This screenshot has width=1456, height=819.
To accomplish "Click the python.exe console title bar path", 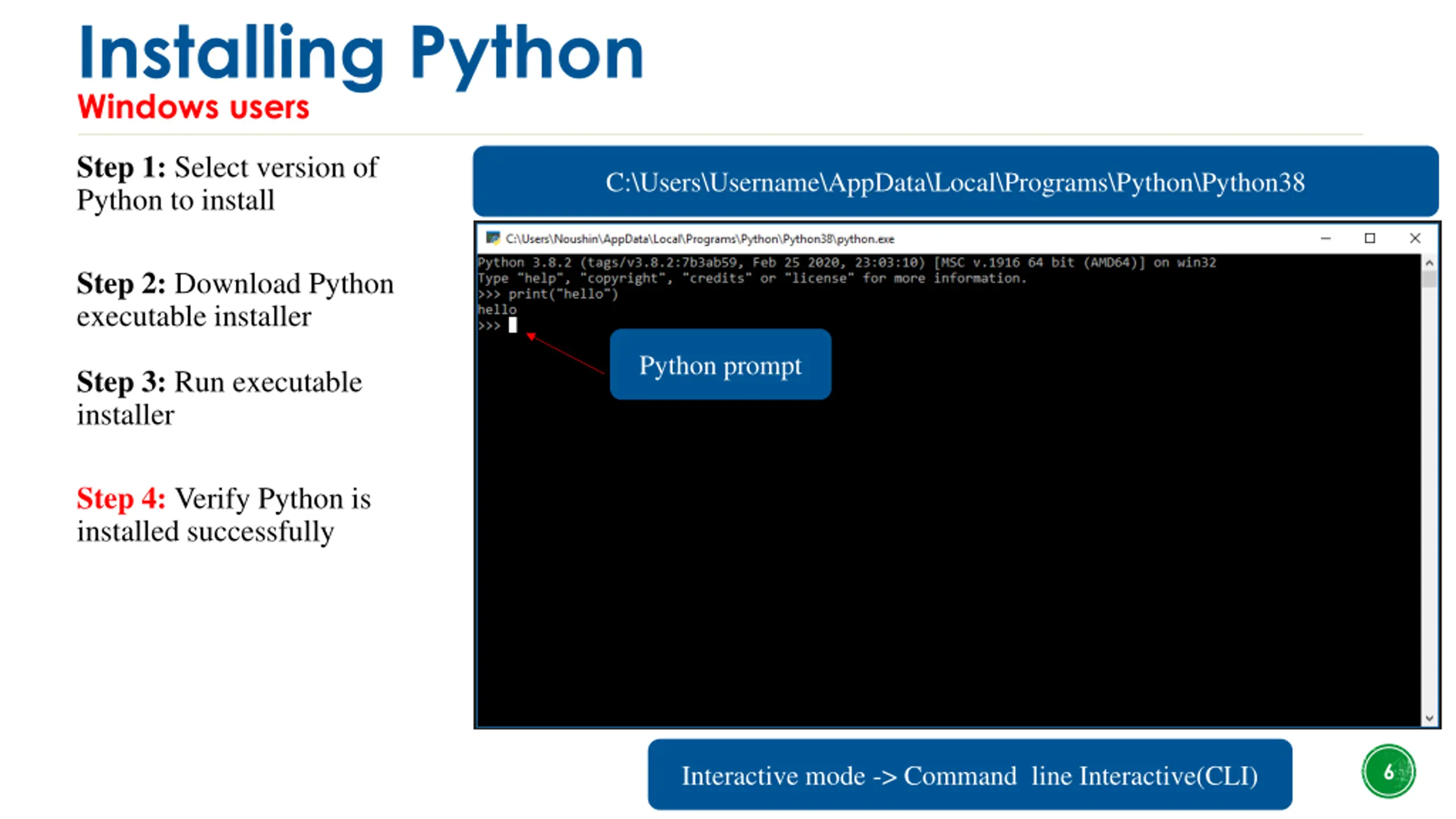I will [700, 239].
